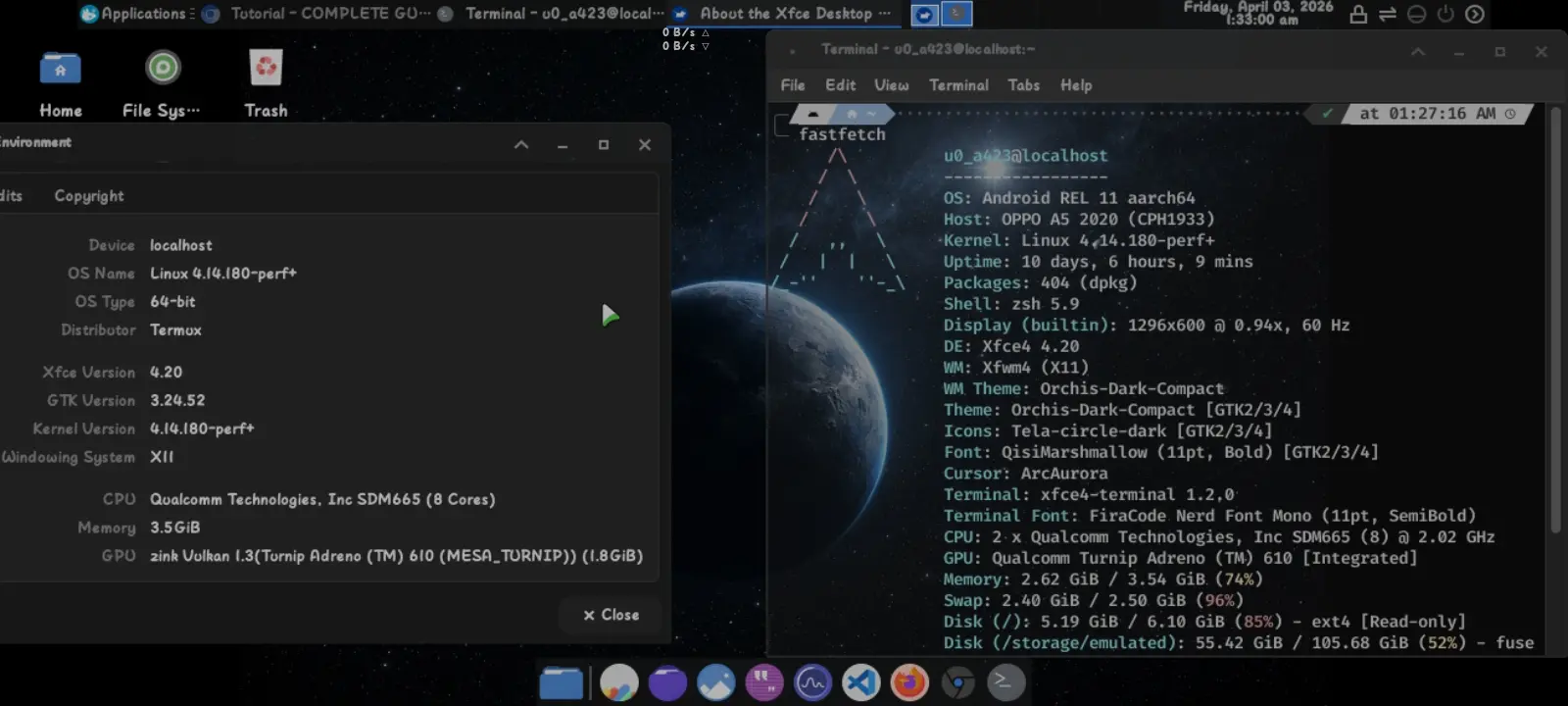
Task: Launch Chromium from the dock
Action: (957, 682)
